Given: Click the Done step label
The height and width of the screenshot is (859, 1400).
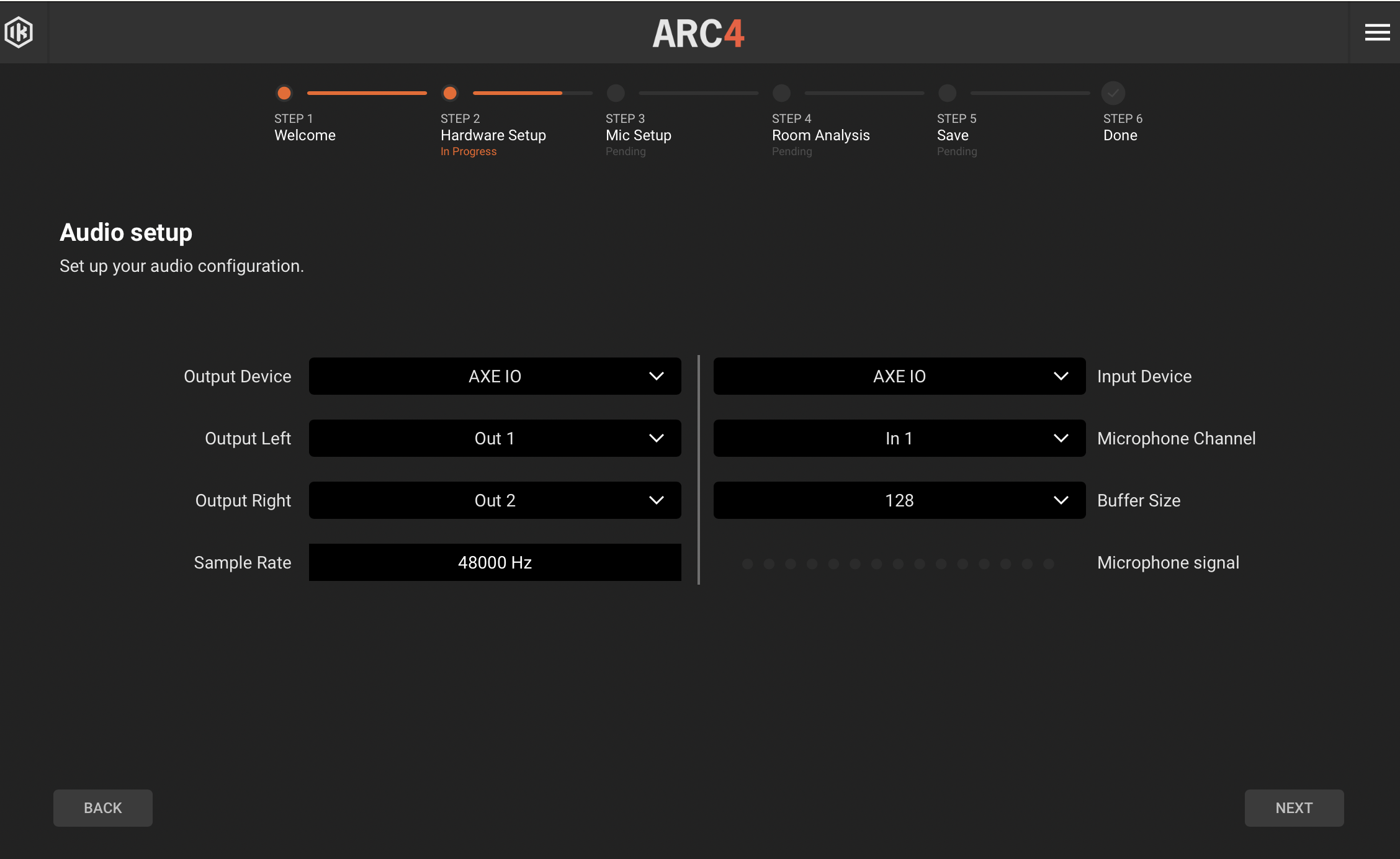Looking at the screenshot, I should tap(1120, 135).
